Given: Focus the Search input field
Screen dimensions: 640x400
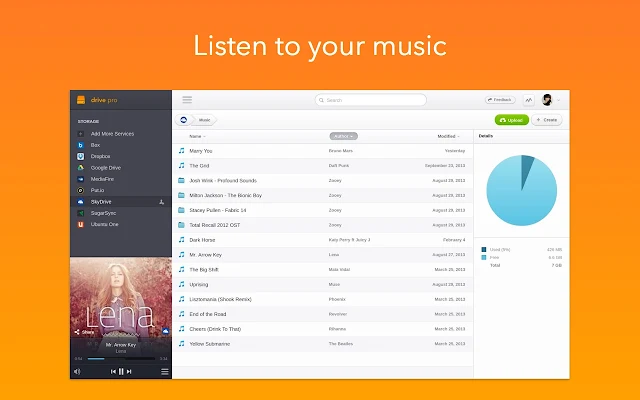Looking at the screenshot, I should click(x=371, y=100).
